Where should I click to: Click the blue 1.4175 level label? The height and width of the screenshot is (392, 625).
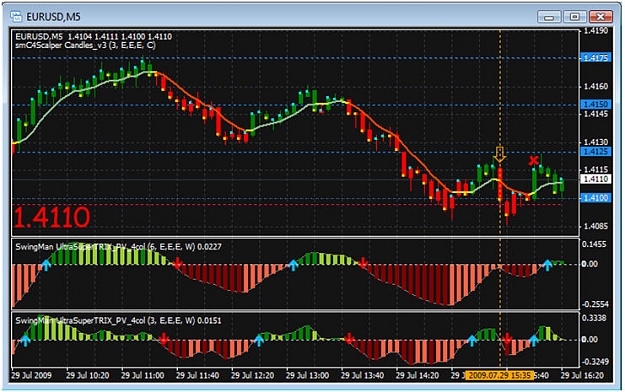596,58
